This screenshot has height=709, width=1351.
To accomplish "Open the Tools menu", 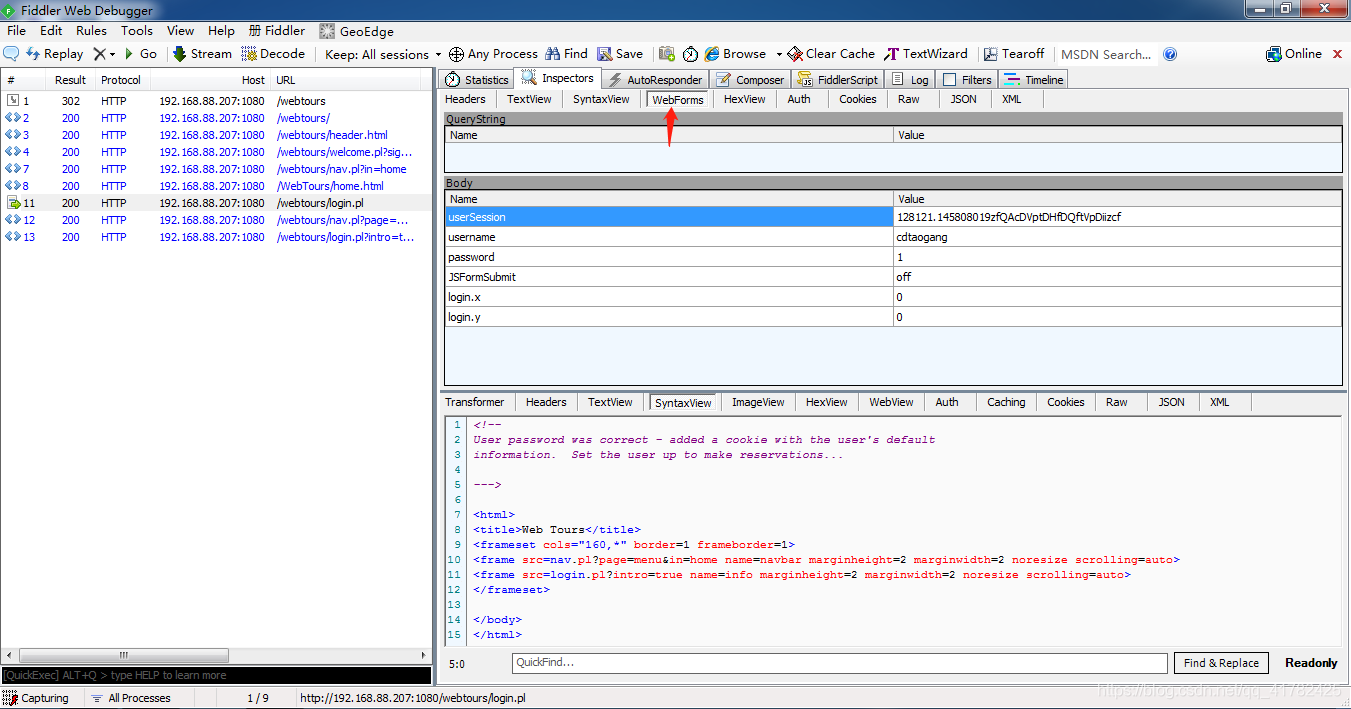I will point(137,31).
